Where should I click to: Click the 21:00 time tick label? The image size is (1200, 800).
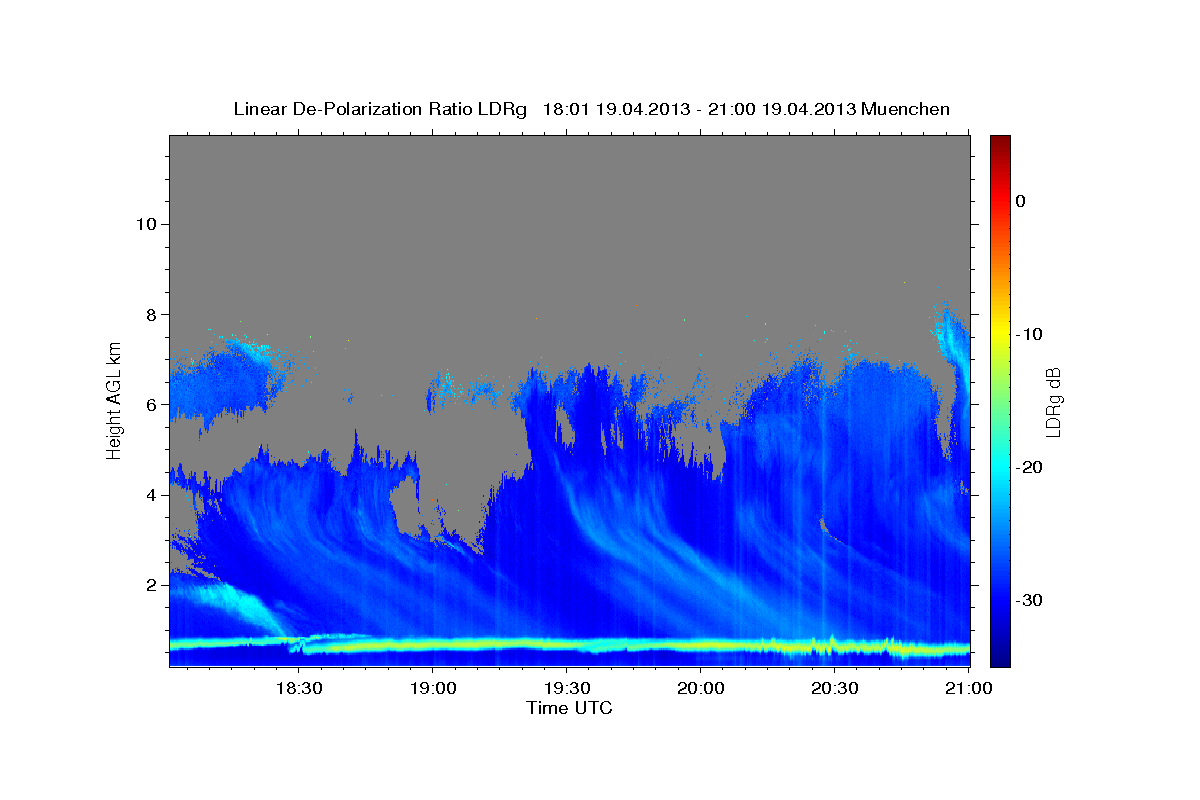(969, 689)
